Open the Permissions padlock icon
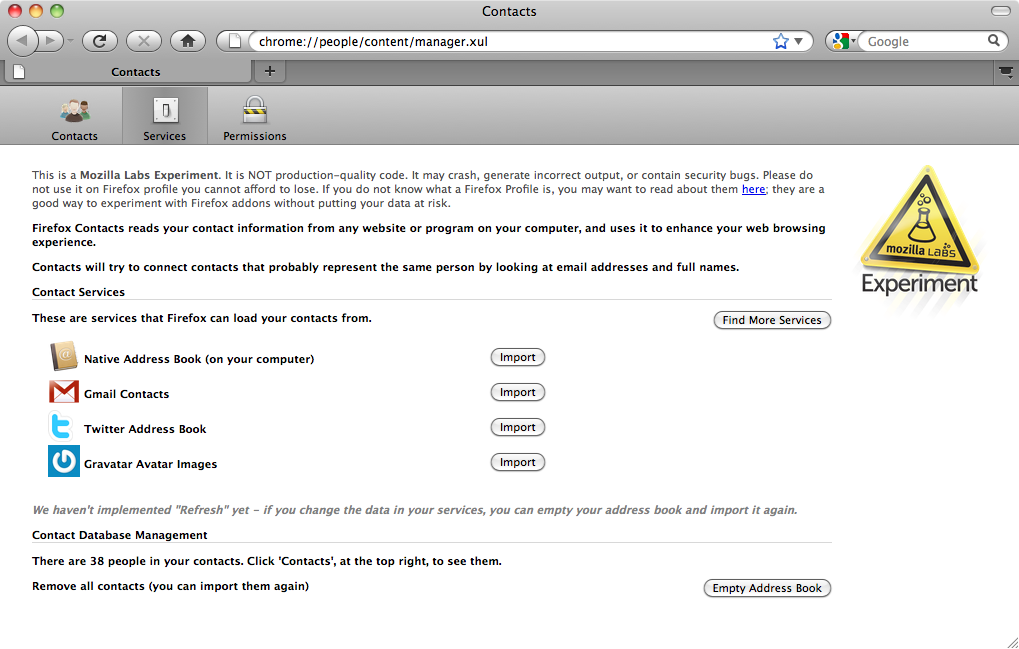Screen dimensions: 1019x649 click(254, 112)
